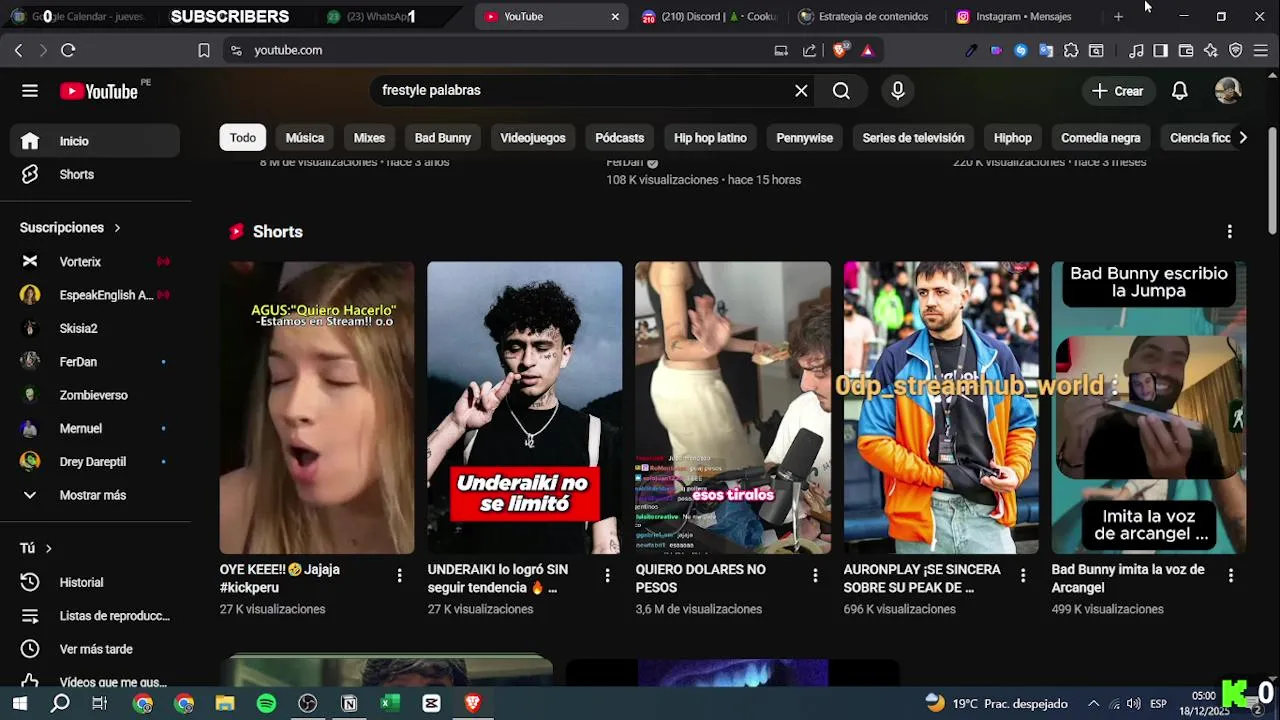1280x720 pixels.
Task: Open menu for QUIERO DOLARES short
Action: (815, 576)
